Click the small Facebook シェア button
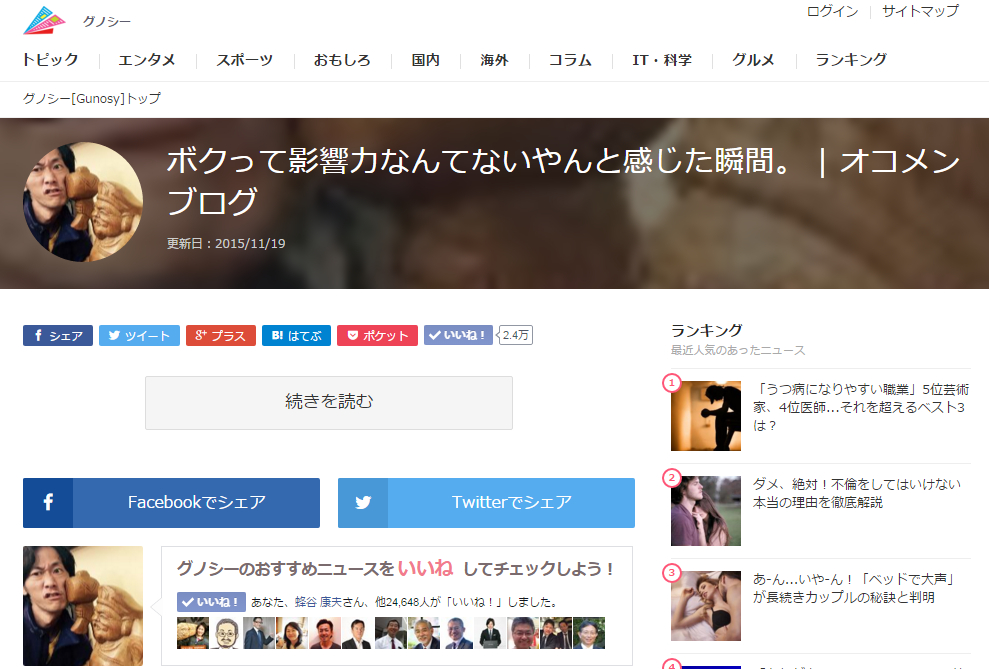 click(58, 335)
